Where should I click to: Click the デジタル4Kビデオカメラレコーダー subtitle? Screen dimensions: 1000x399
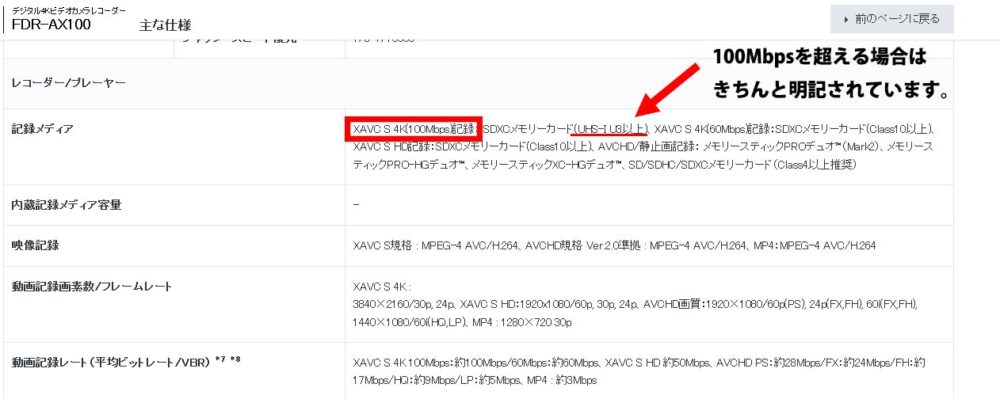(x=68, y=10)
